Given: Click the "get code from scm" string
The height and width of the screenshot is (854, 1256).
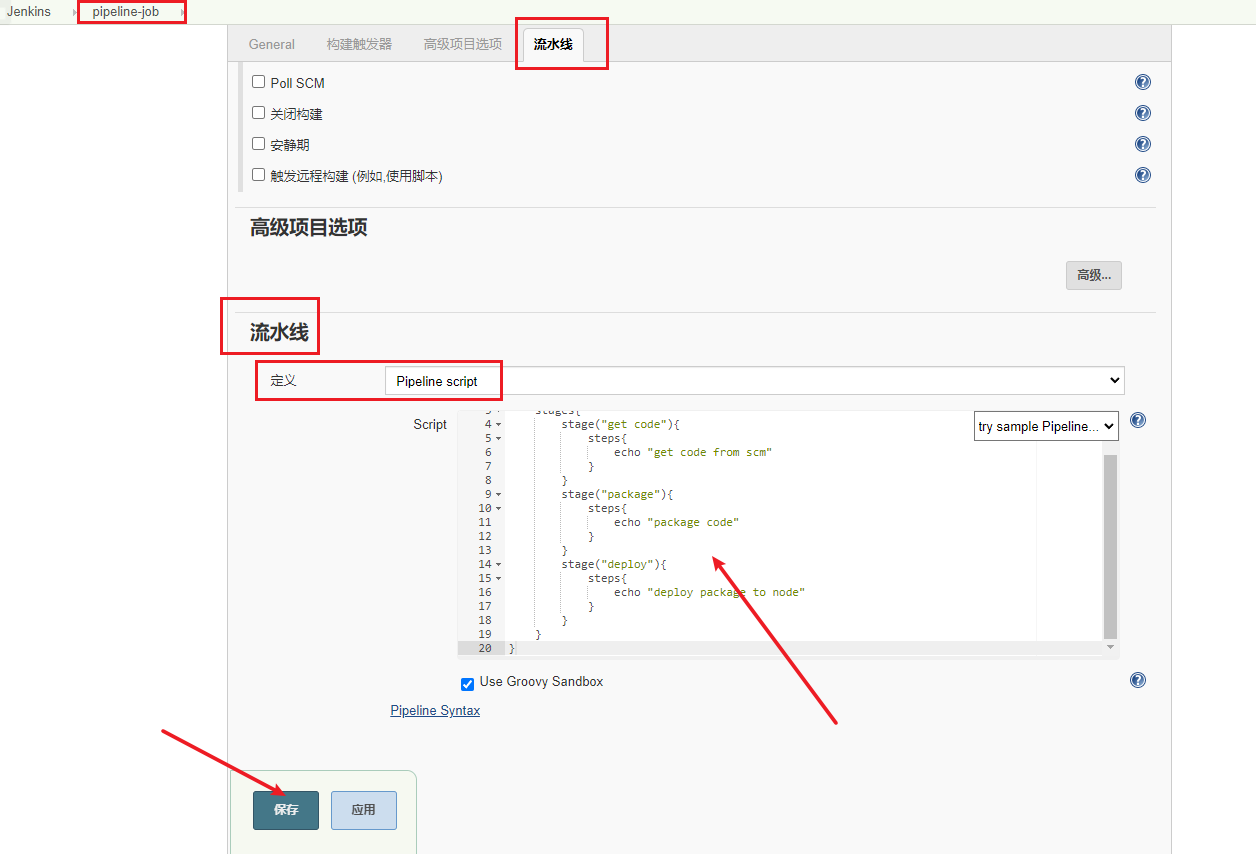Looking at the screenshot, I should pyautogui.click(x=710, y=452).
